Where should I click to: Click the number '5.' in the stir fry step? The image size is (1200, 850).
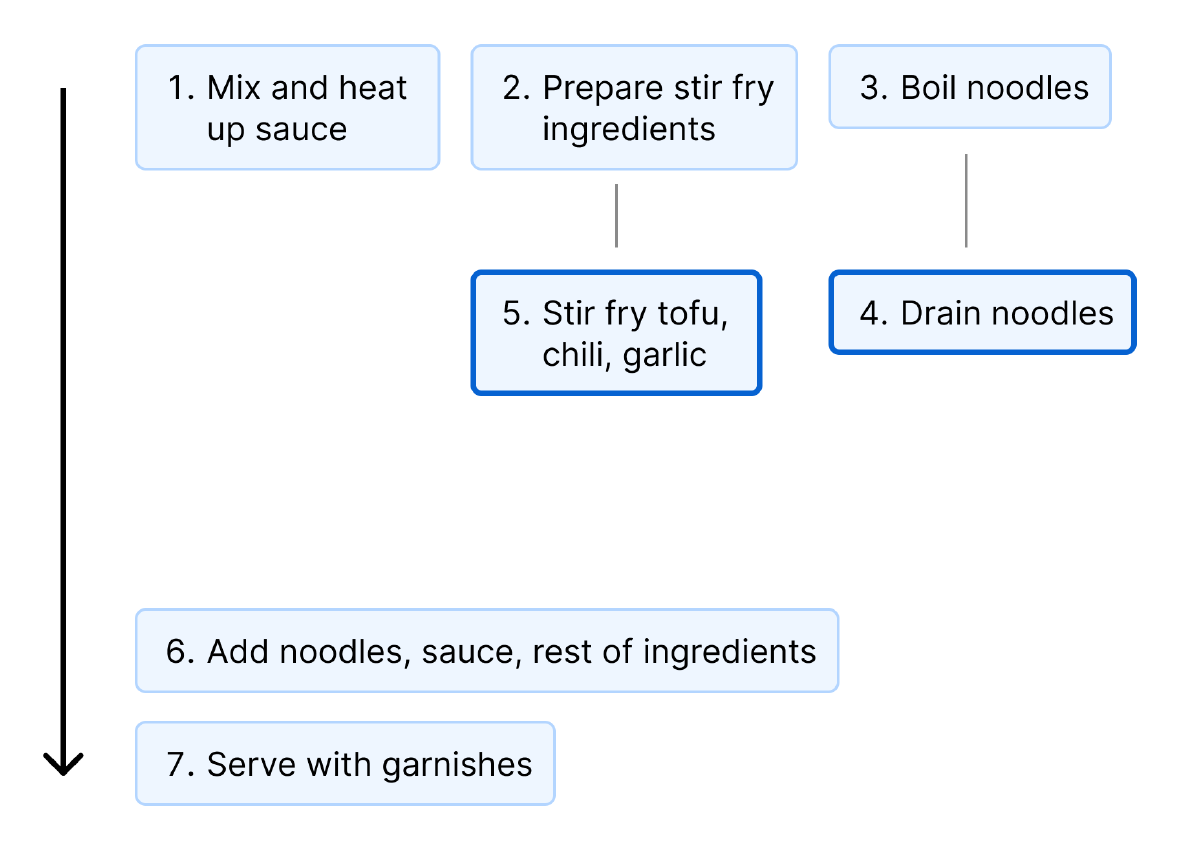click(516, 313)
